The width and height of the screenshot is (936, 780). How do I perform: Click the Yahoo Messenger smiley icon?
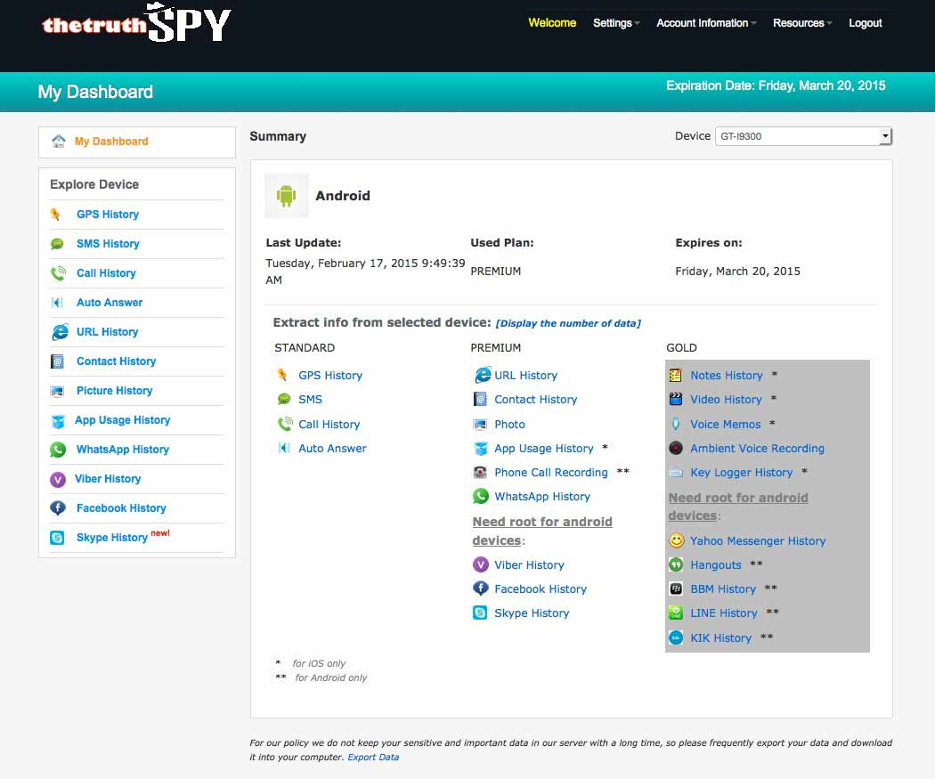pyautogui.click(x=676, y=541)
